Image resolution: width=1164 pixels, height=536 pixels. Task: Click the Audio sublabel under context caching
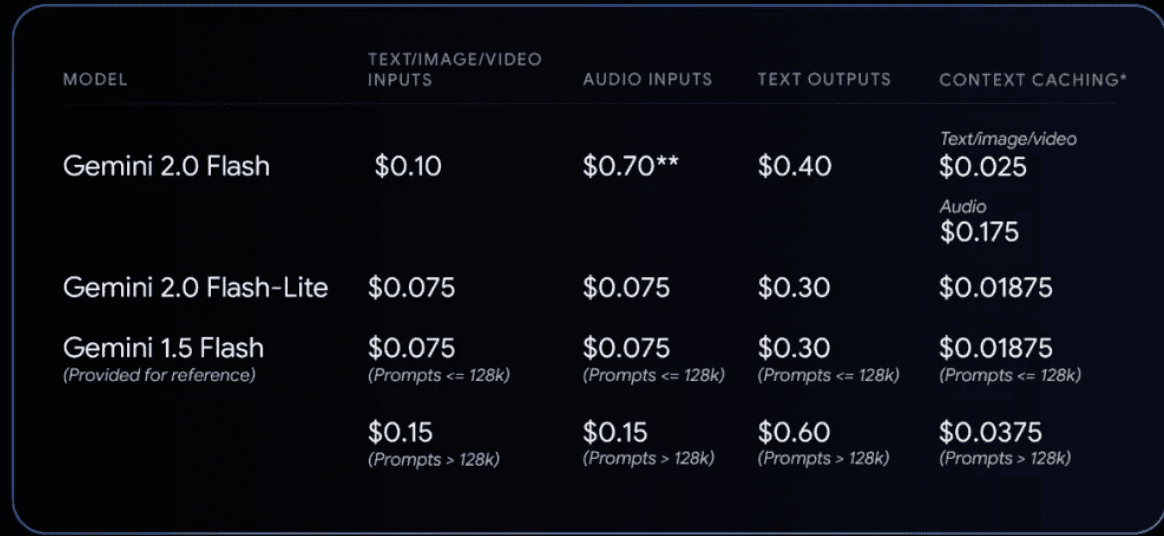[963, 206]
